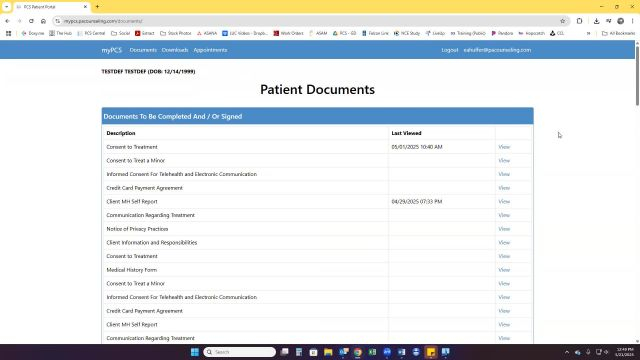Select the PCS Patient Portal tab
The height and width of the screenshot is (360, 640).
pos(51,7)
